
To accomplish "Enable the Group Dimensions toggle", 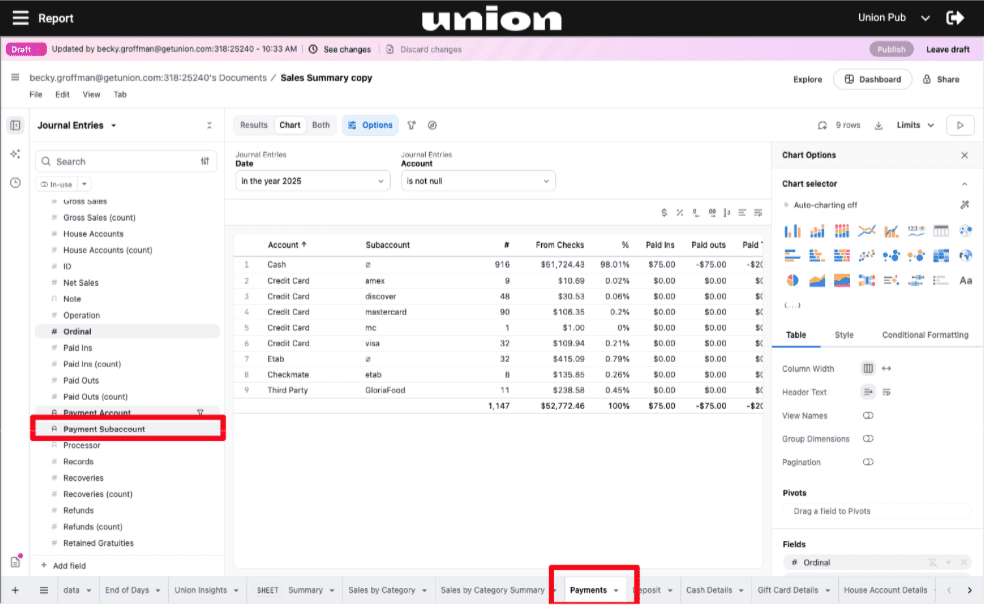I will point(868,439).
